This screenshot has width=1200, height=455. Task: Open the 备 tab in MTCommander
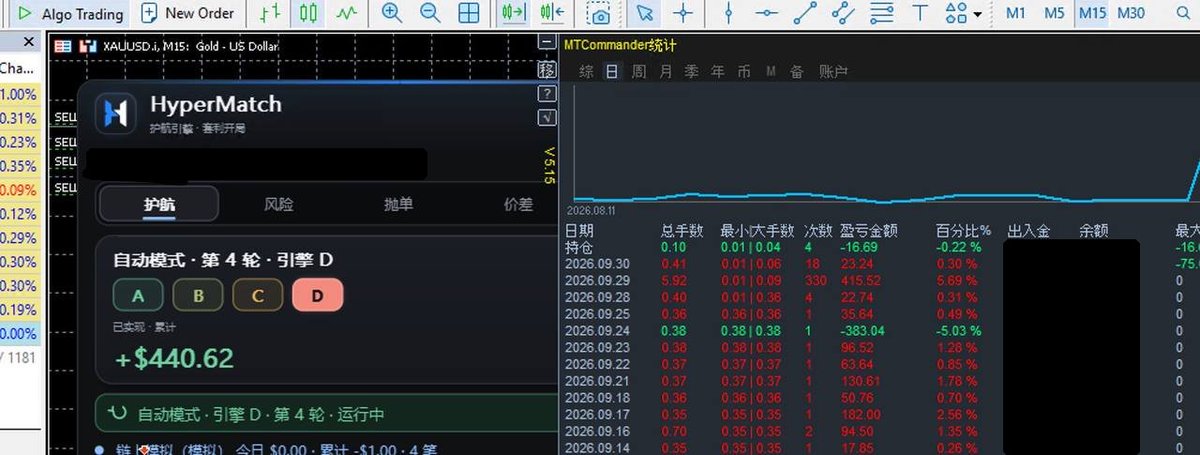[797, 72]
